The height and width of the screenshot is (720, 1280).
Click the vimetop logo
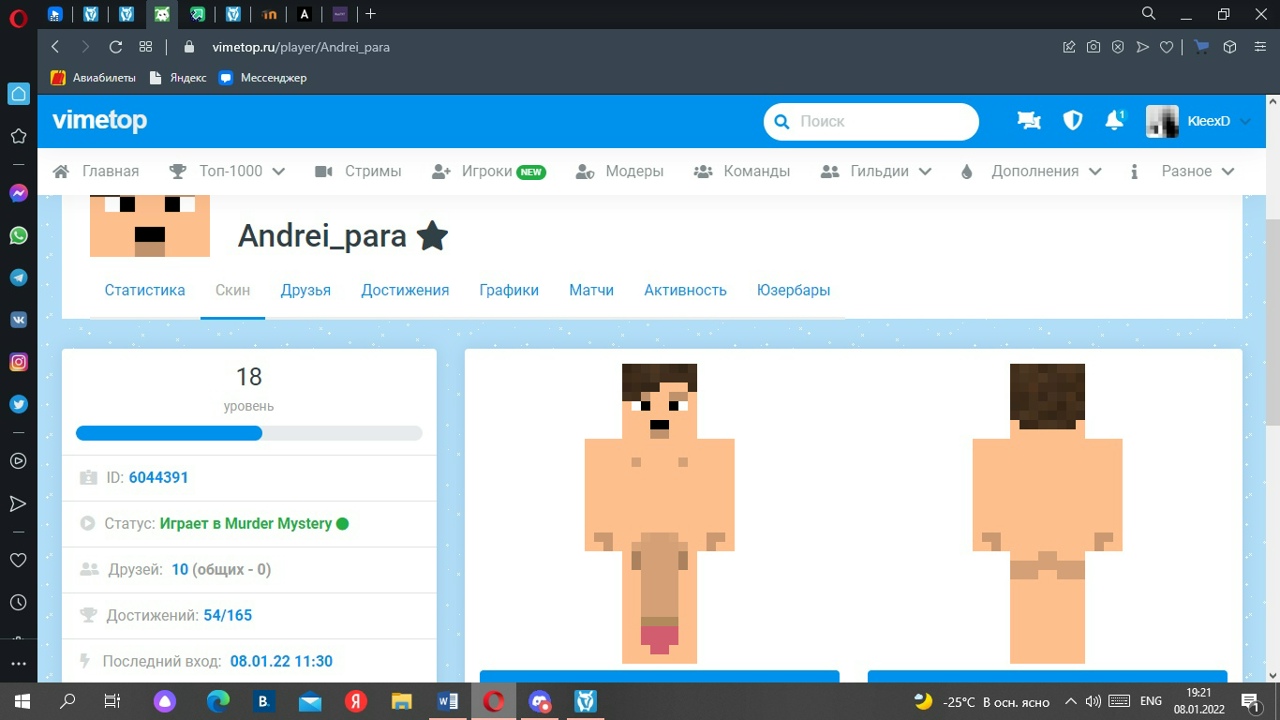(x=100, y=121)
